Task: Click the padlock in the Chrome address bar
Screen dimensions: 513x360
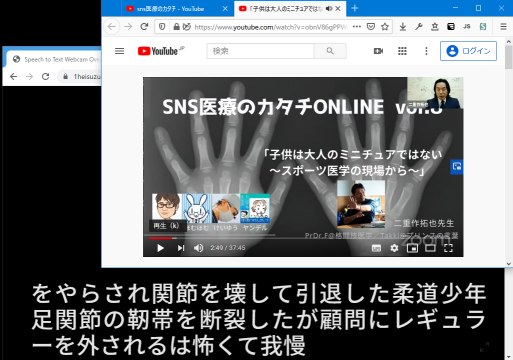Action: click(65, 77)
